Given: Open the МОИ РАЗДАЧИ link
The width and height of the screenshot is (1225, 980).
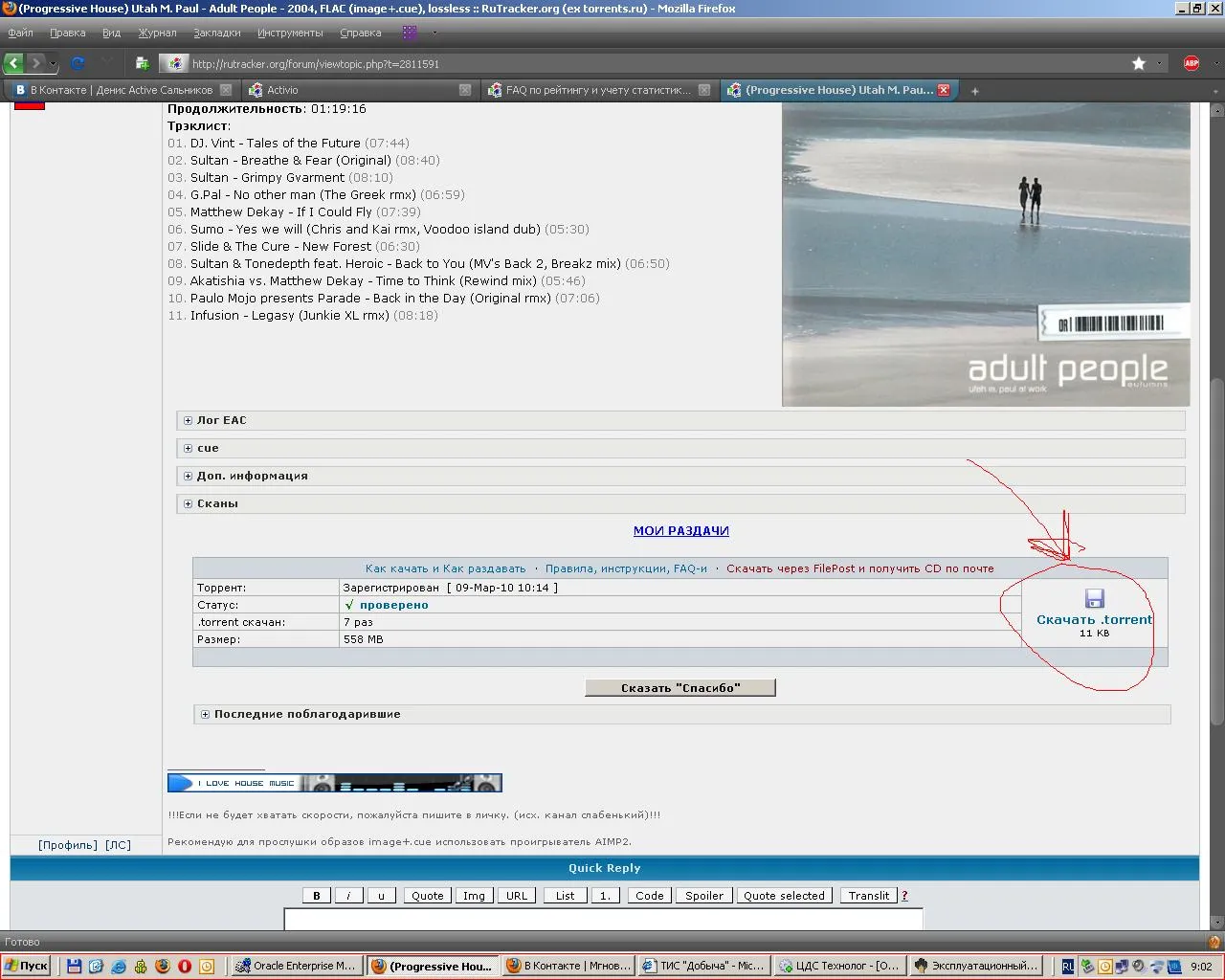Looking at the screenshot, I should tap(681, 530).
